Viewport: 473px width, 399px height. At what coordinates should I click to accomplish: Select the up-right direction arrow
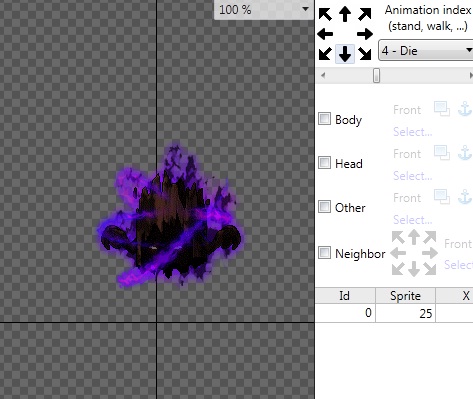click(x=365, y=14)
